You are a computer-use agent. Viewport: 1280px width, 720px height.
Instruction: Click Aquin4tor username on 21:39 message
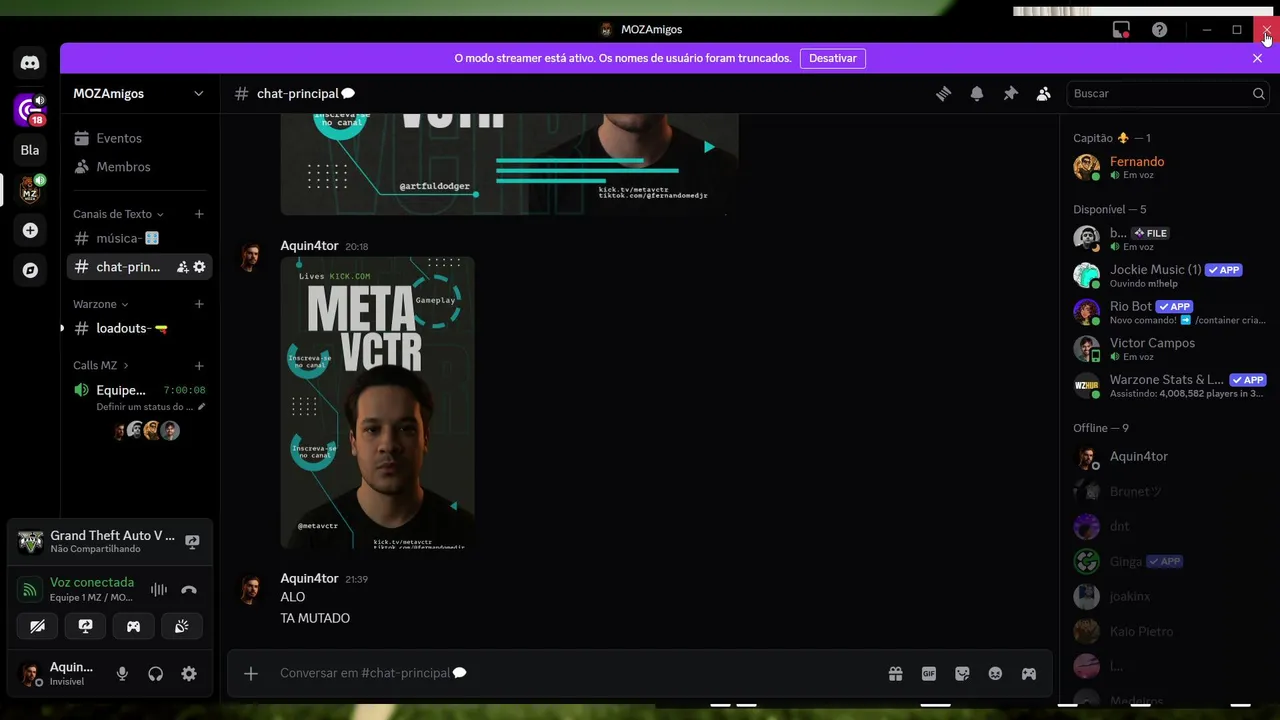pyautogui.click(x=309, y=578)
